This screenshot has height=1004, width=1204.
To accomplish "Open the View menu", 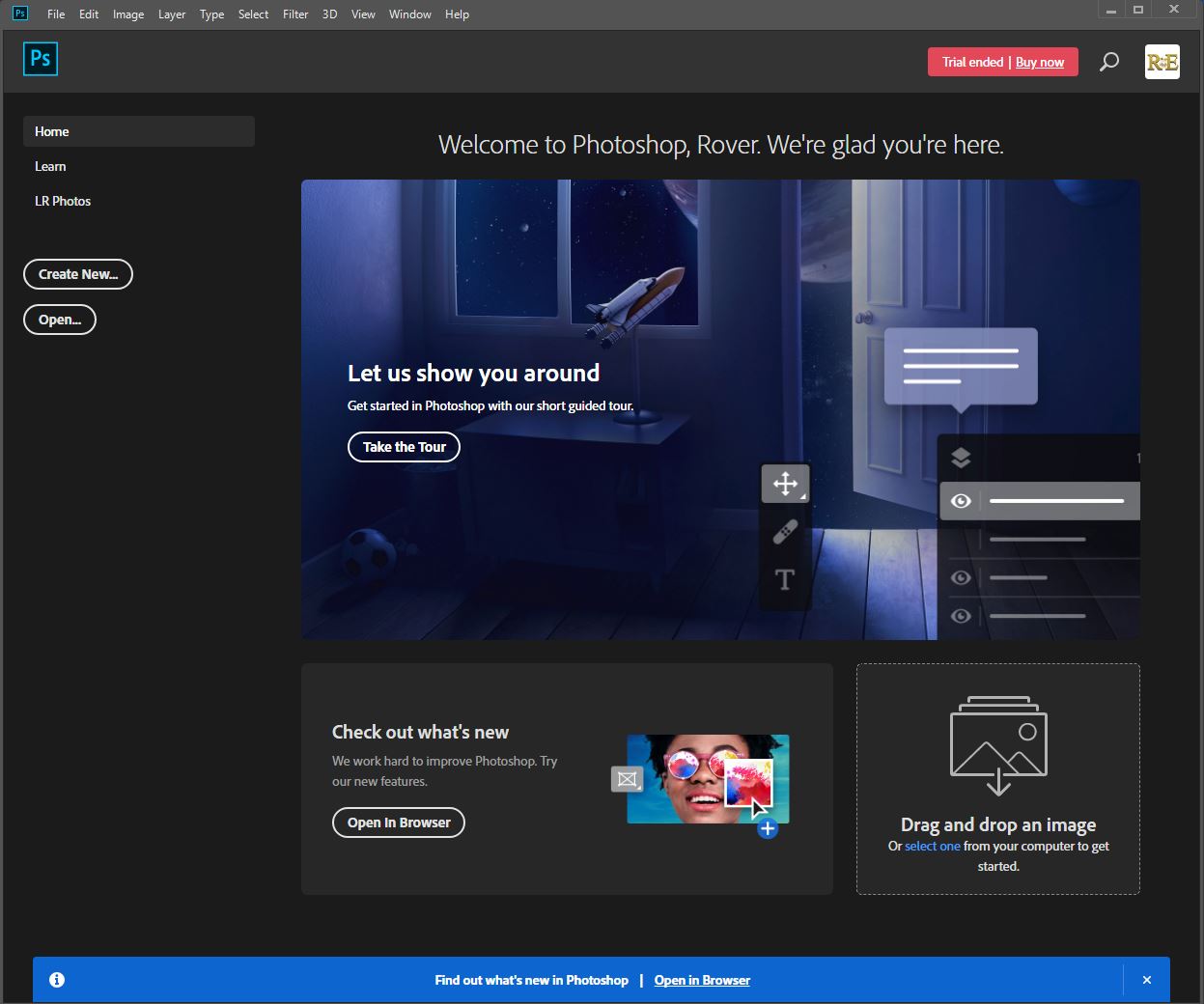I will tap(363, 14).
